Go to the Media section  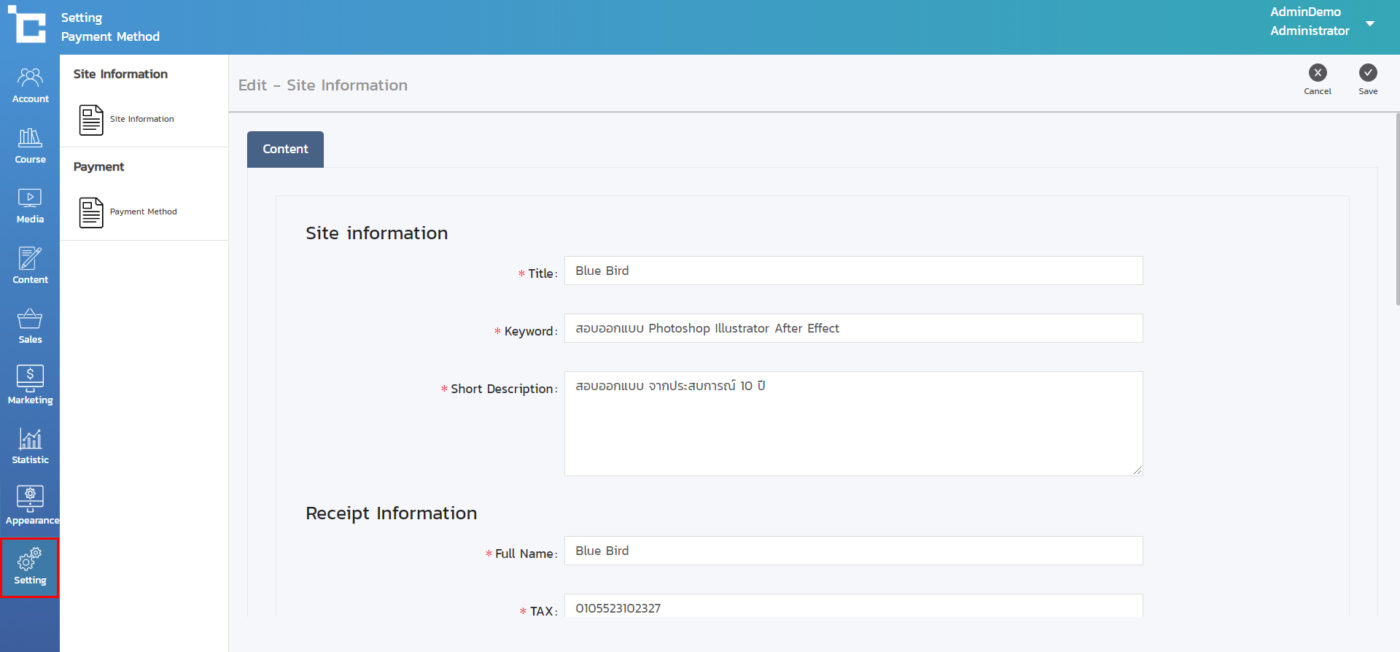pyautogui.click(x=30, y=204)
